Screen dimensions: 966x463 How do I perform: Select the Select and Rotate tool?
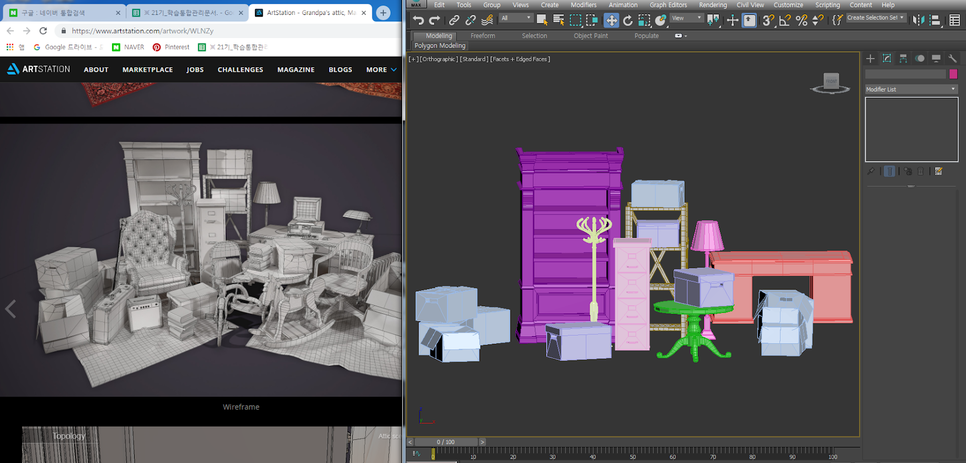tap(628, 20)
